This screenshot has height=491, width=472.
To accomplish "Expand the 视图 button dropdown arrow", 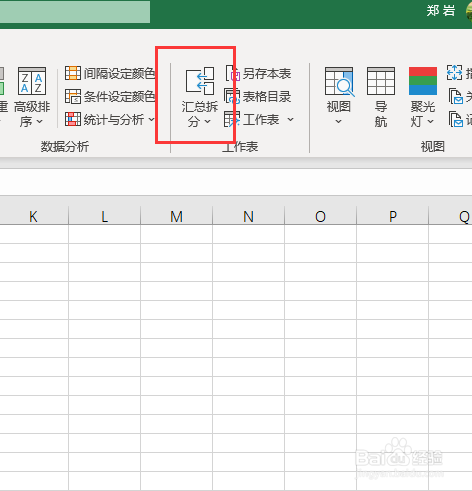I will pos(338,121).
